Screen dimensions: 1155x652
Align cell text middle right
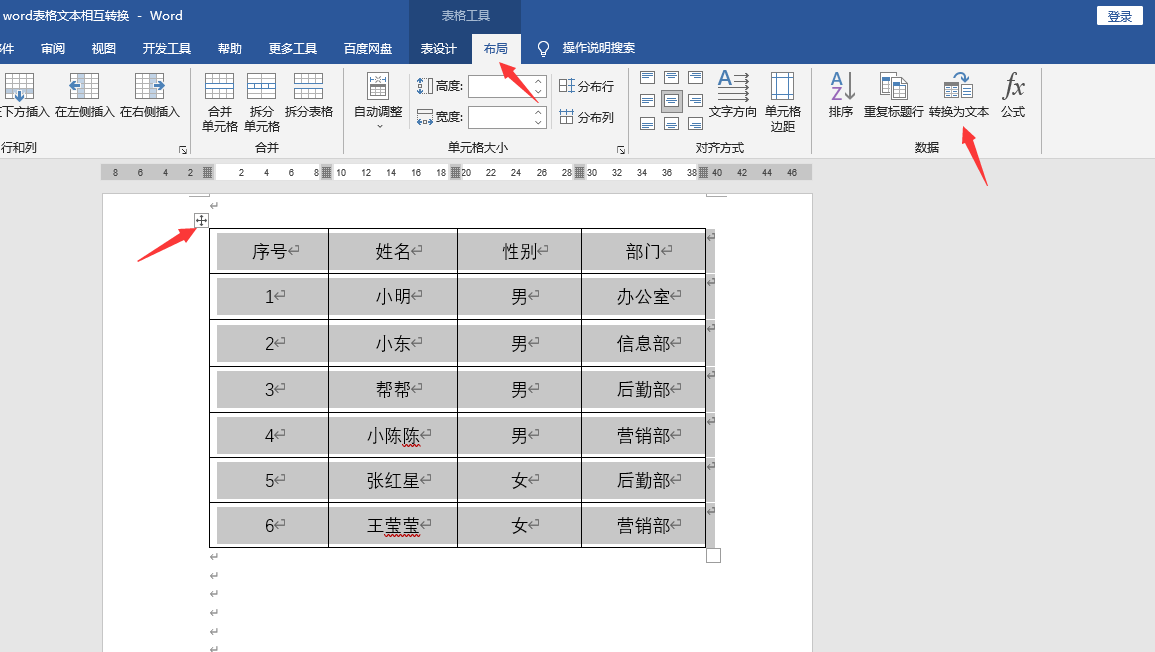point(695,100)
